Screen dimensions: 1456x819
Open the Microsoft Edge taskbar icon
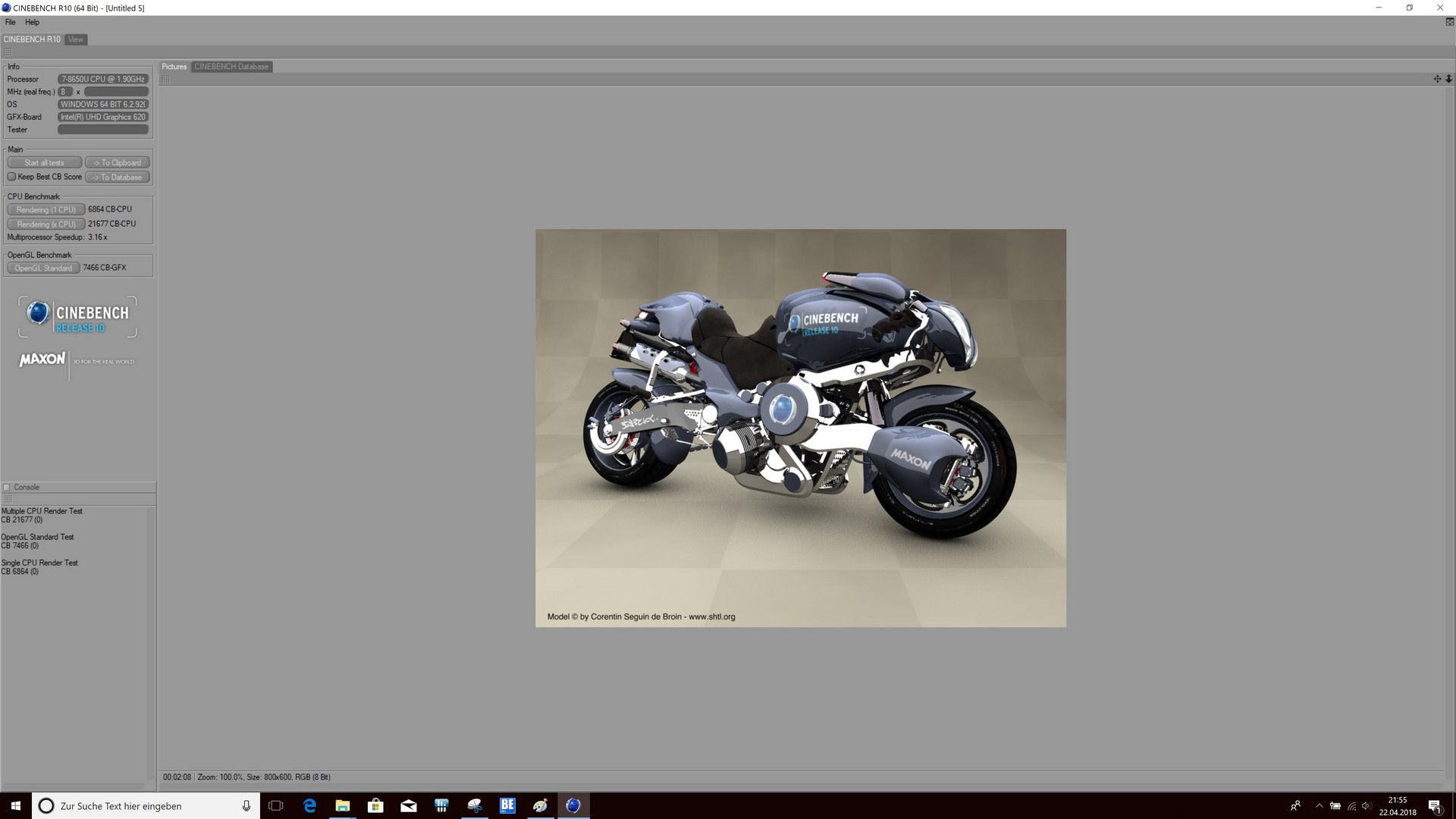309,805
